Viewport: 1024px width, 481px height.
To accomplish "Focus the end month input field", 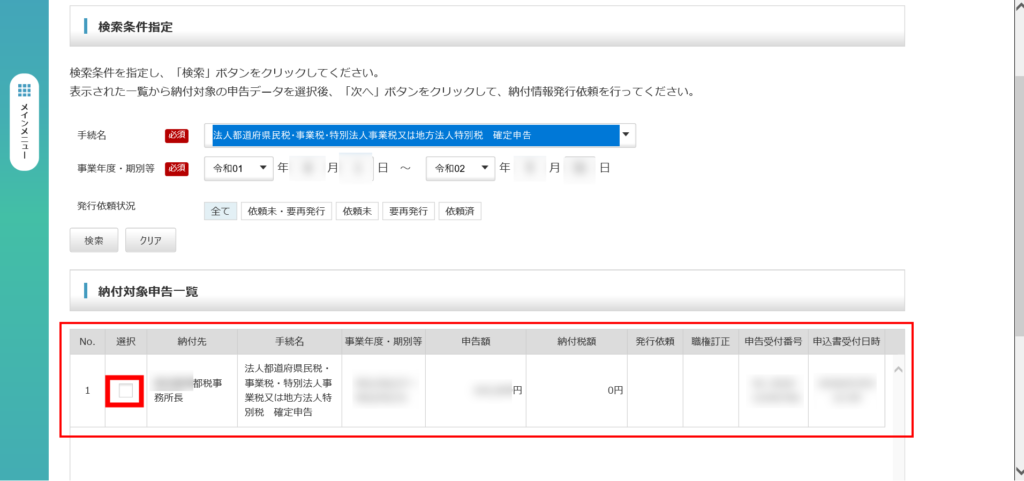I will 530,167.
